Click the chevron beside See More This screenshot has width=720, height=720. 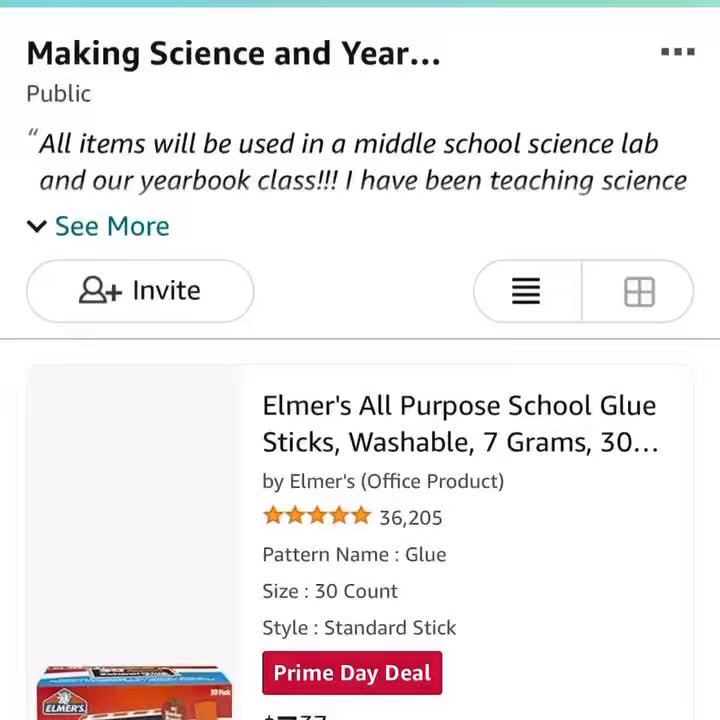pyautogui.click(x=37, y=226)
